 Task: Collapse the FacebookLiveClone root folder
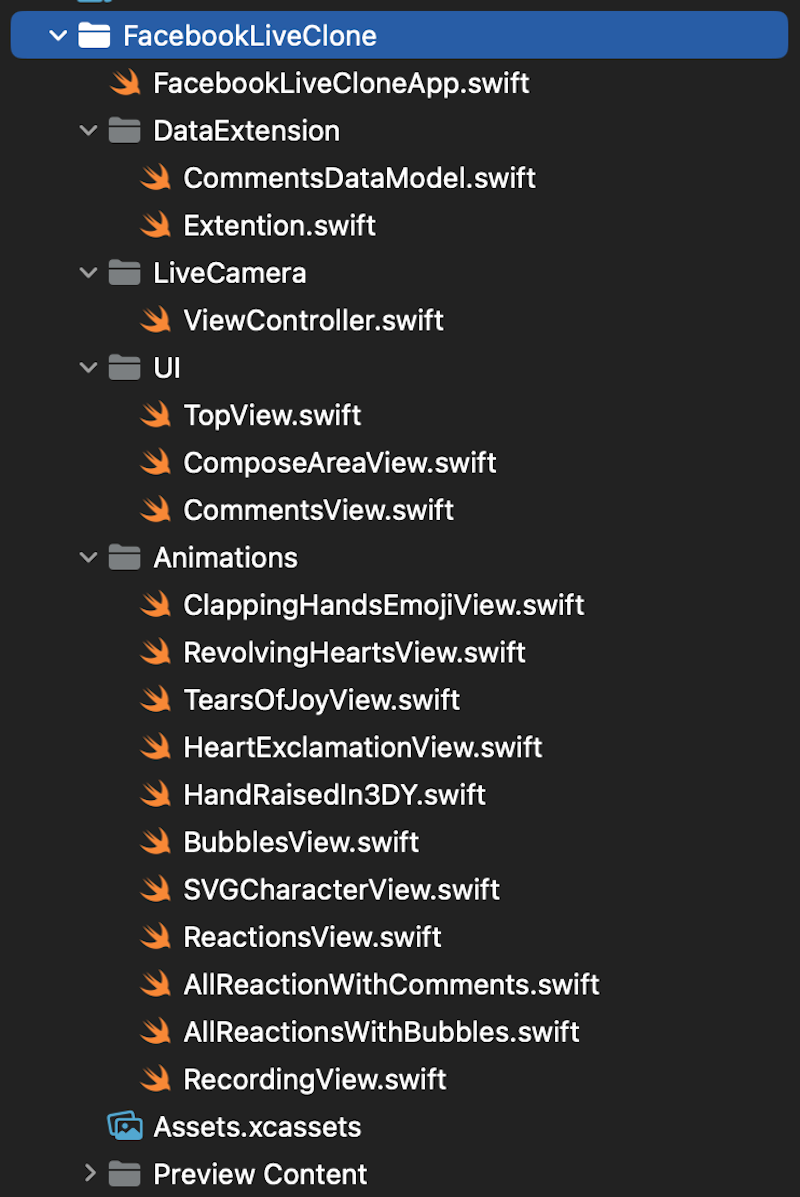[58, 36]
